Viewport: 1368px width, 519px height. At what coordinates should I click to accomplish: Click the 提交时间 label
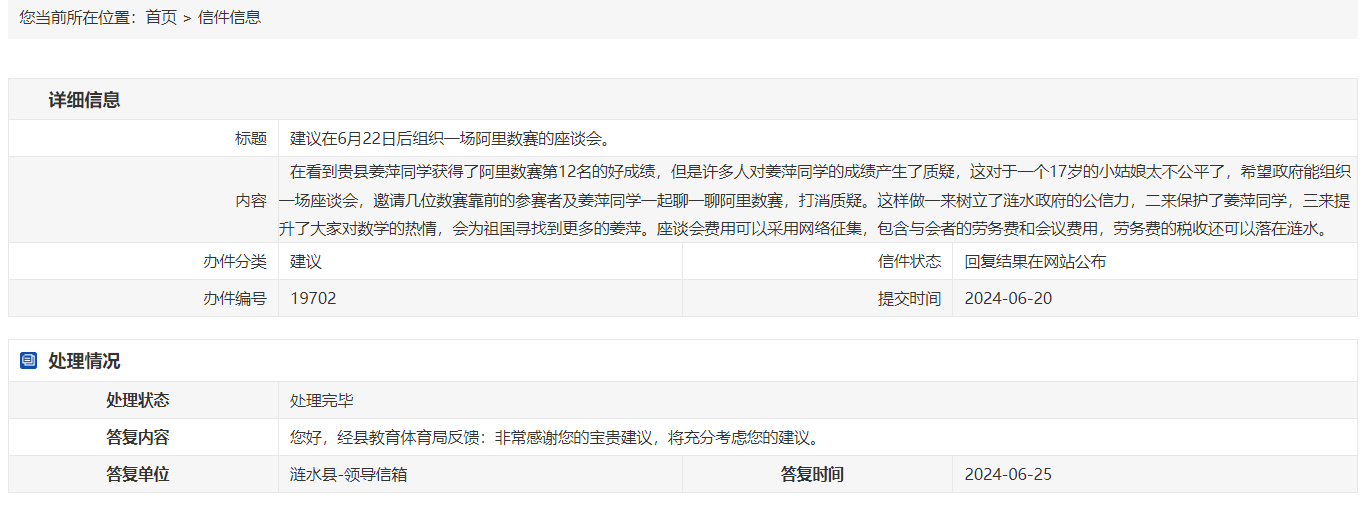coord(909,298)
